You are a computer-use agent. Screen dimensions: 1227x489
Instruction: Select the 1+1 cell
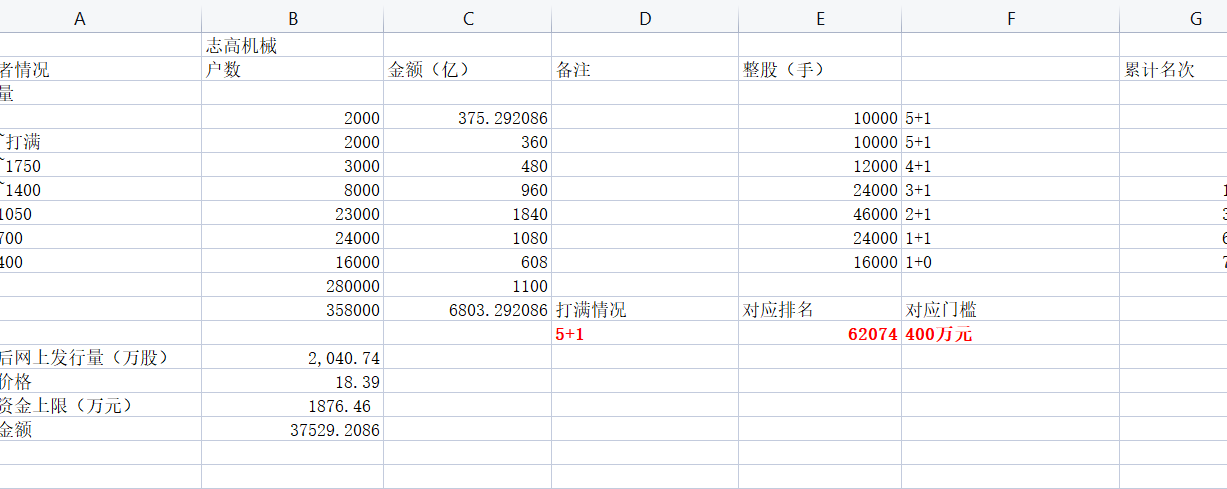(x=1010, y=237)
